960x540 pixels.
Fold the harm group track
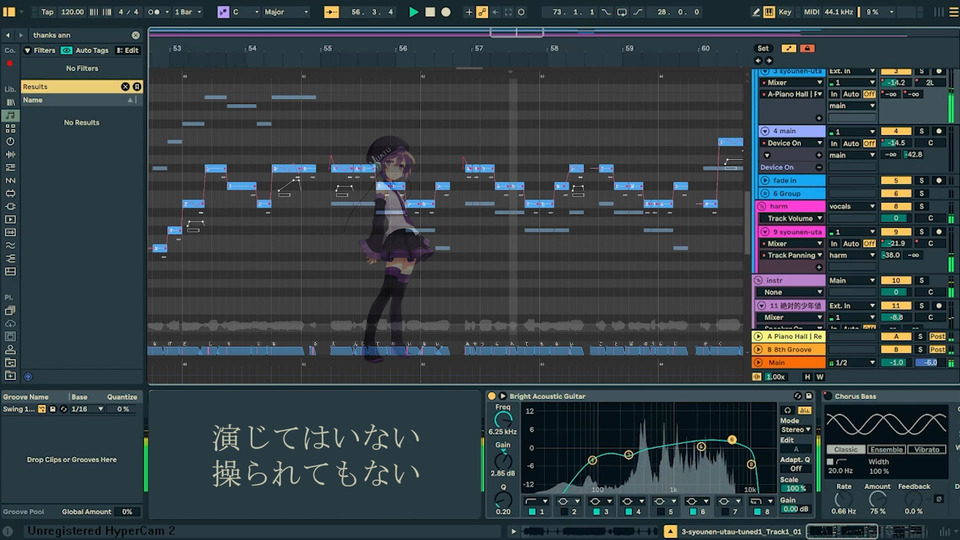click(762, 206)
